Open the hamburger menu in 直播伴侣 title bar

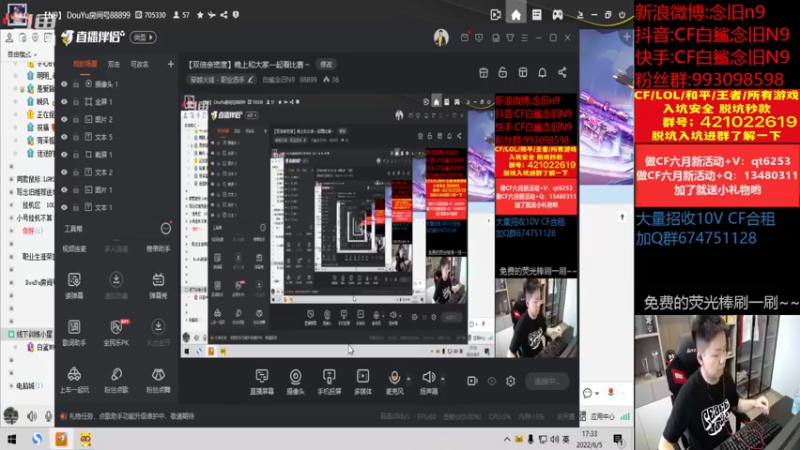tap(524, 38)
